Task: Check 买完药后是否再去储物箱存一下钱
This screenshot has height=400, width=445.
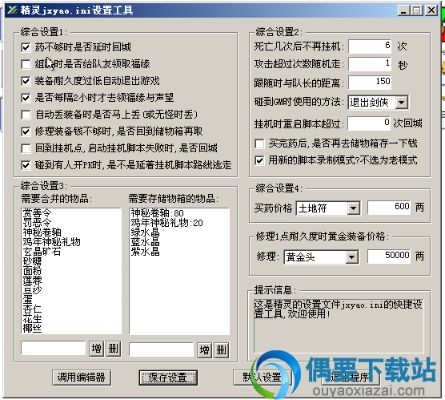Action: [259, 144]
